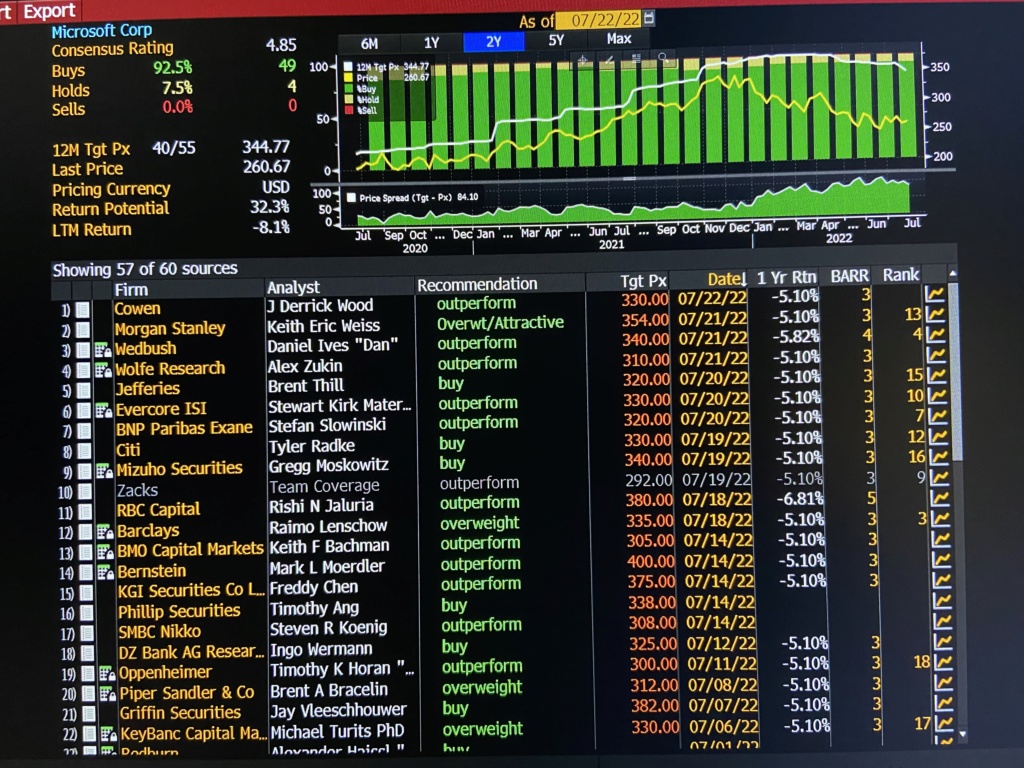Select the pencil annotate tool on chart
Screen dimensions: 1024x768
pyautogui.click(x=609, y=60)
